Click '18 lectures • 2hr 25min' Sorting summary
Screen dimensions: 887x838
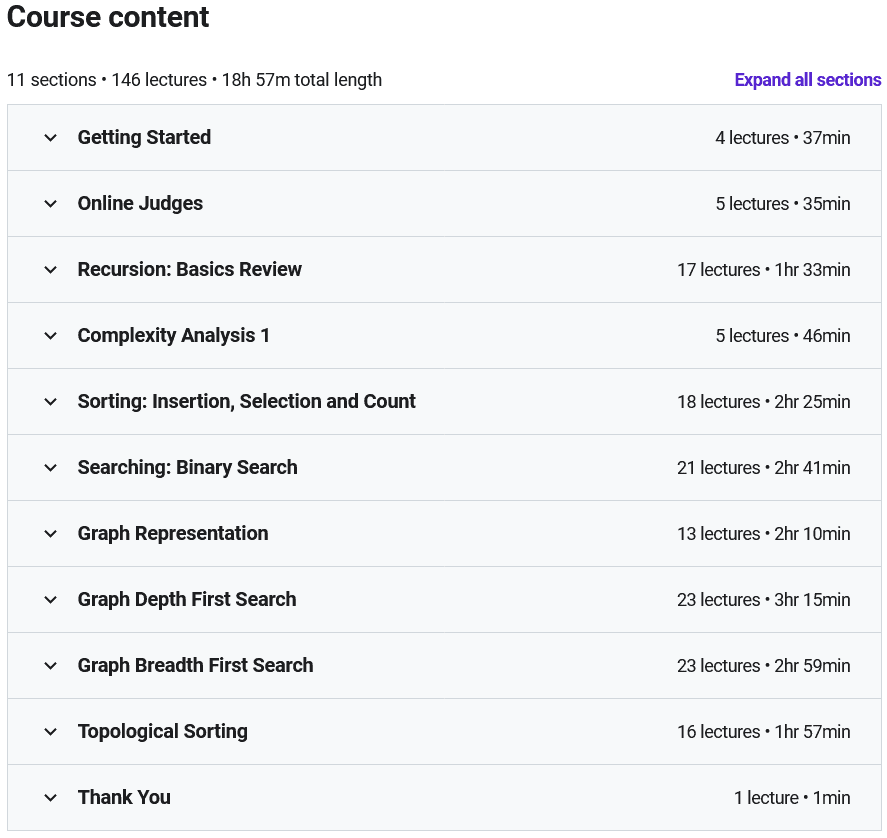(763, 402)
